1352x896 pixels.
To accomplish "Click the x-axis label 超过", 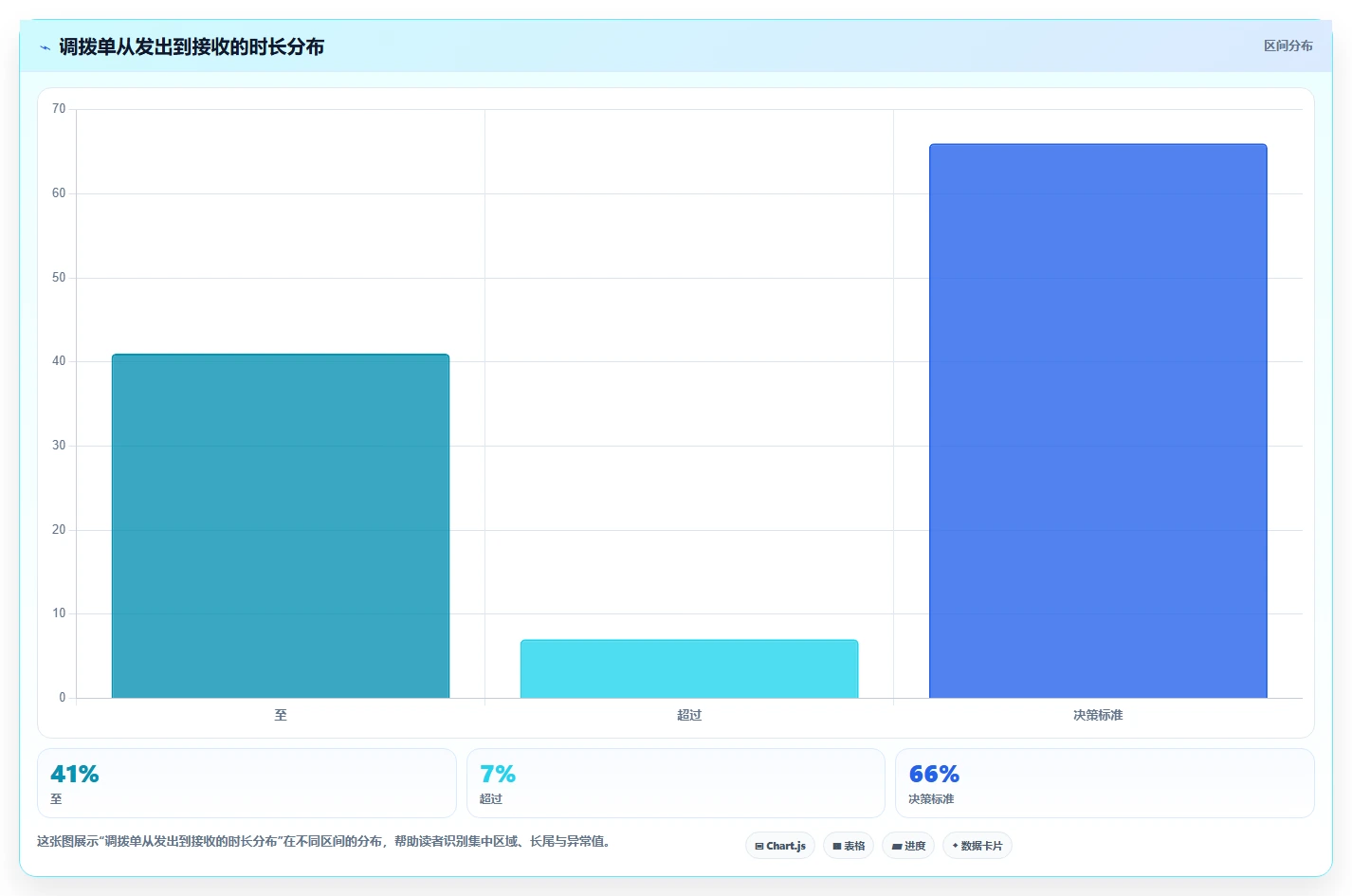I will click(x=689, y=715).
